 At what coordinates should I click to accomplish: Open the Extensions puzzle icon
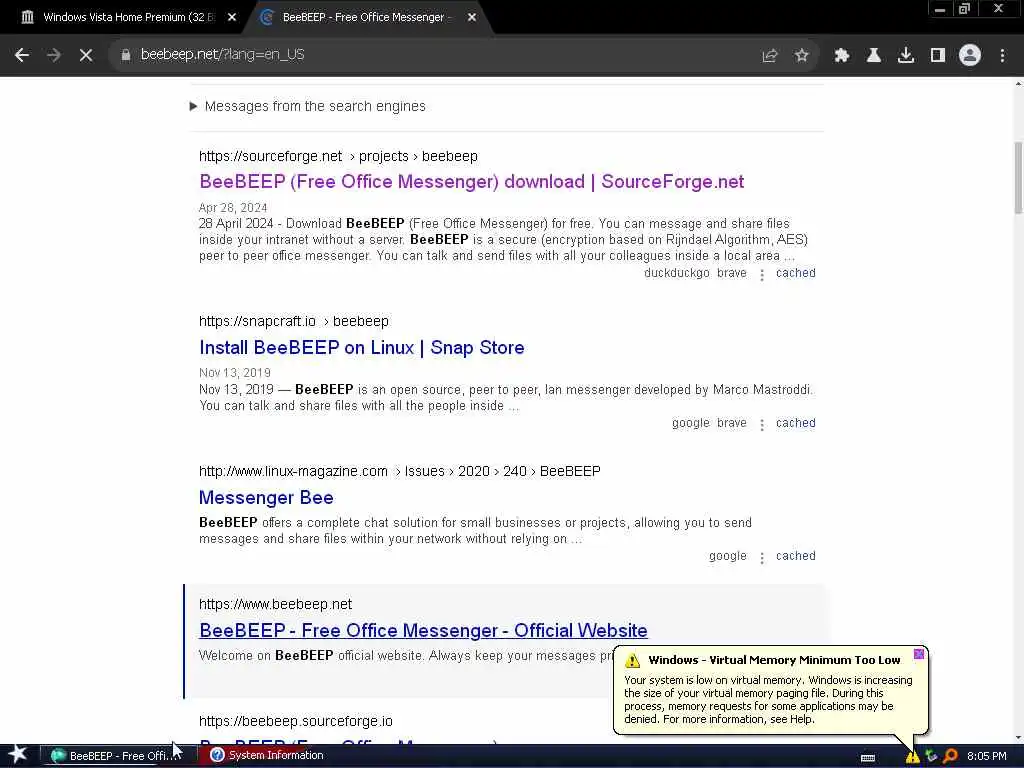tap(842, 56)
